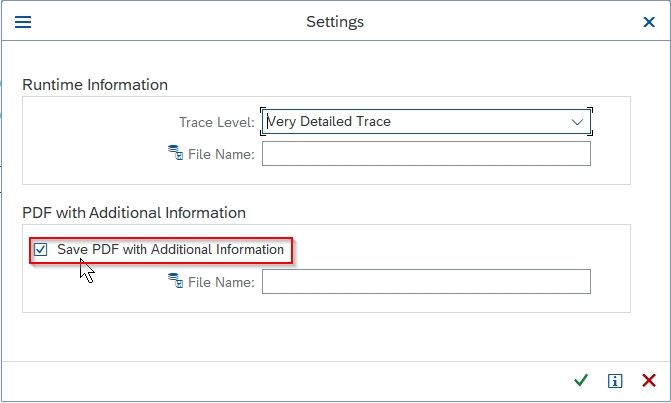Click the PDF with Additional Information heading
The image size is (671, 403).
134,213
